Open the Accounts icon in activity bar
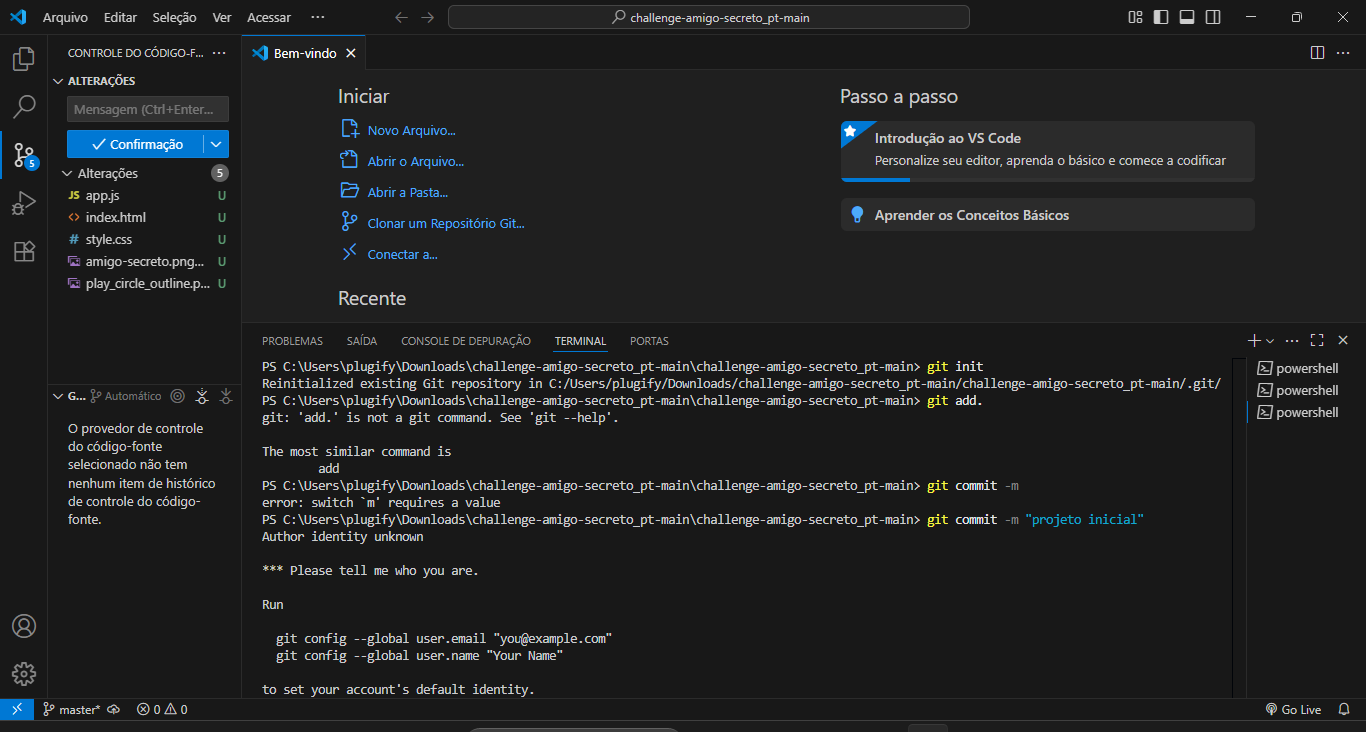Viewport: 1366px width, 732px height. coord(24,626)
